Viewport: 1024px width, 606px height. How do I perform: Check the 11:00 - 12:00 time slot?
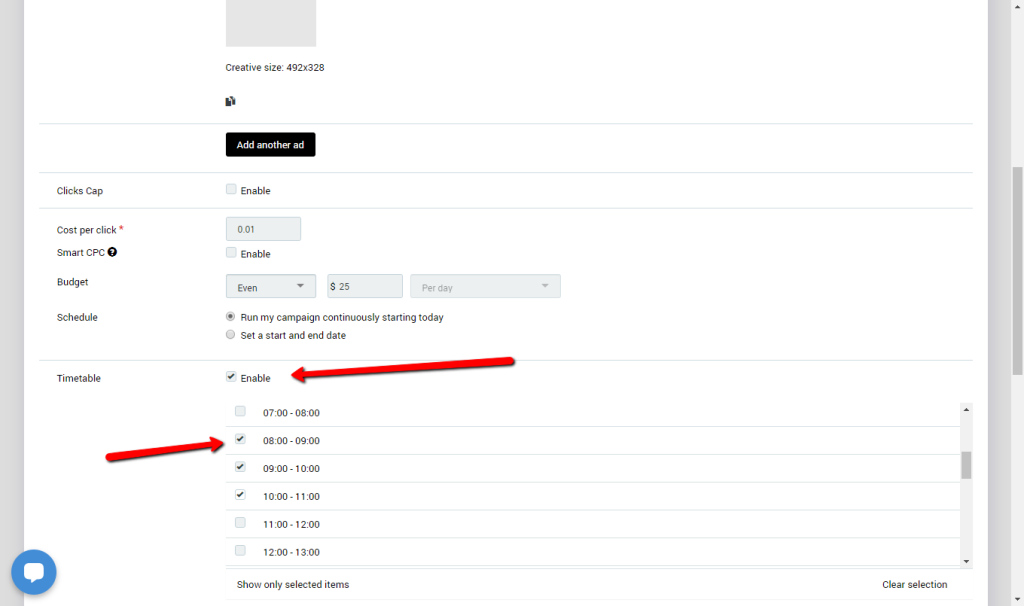[240, 523]
